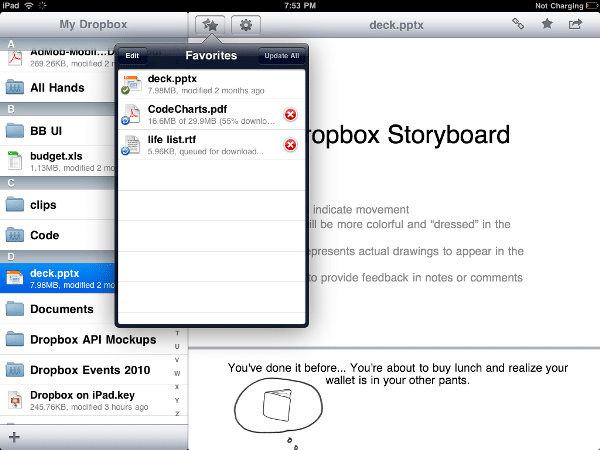Image resolution: width=600 pixels, height=450 pixels.
Task: Open the Documents folder
Action: click(57, 309)
